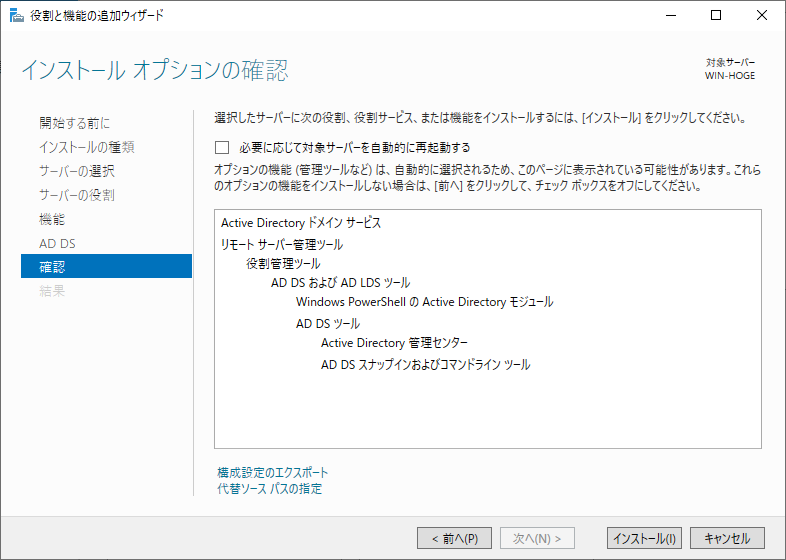Click the < 前へ(P) button
Viewport: 786px width, 560px height.
pyautogui.click(x=454, y=538)
